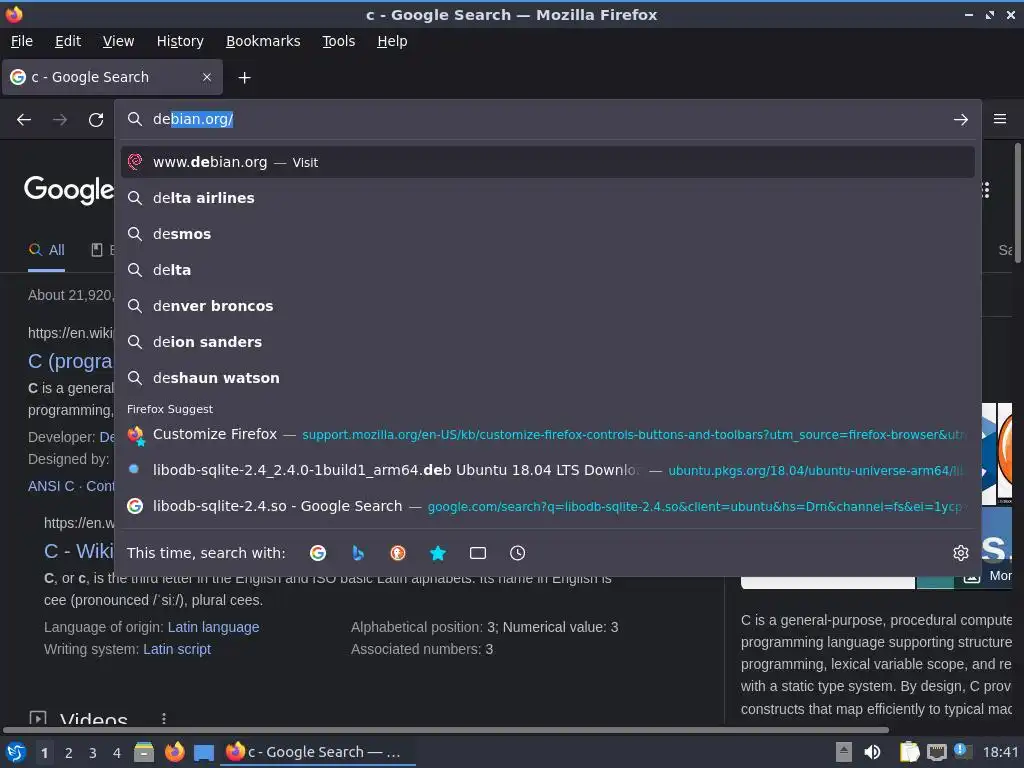This screenshot has height=768, width=1024.
Task: Show desktop via blue taskbar icon
Action: [x=204, y=753]
